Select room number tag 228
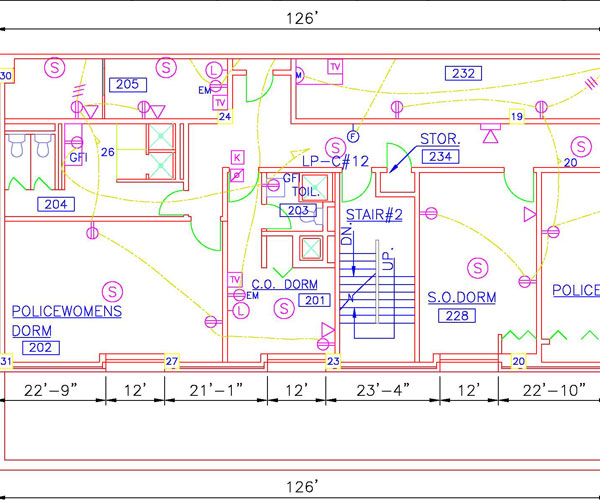The height and width of the screenshot is (500, 600). [x=457, y=316]
